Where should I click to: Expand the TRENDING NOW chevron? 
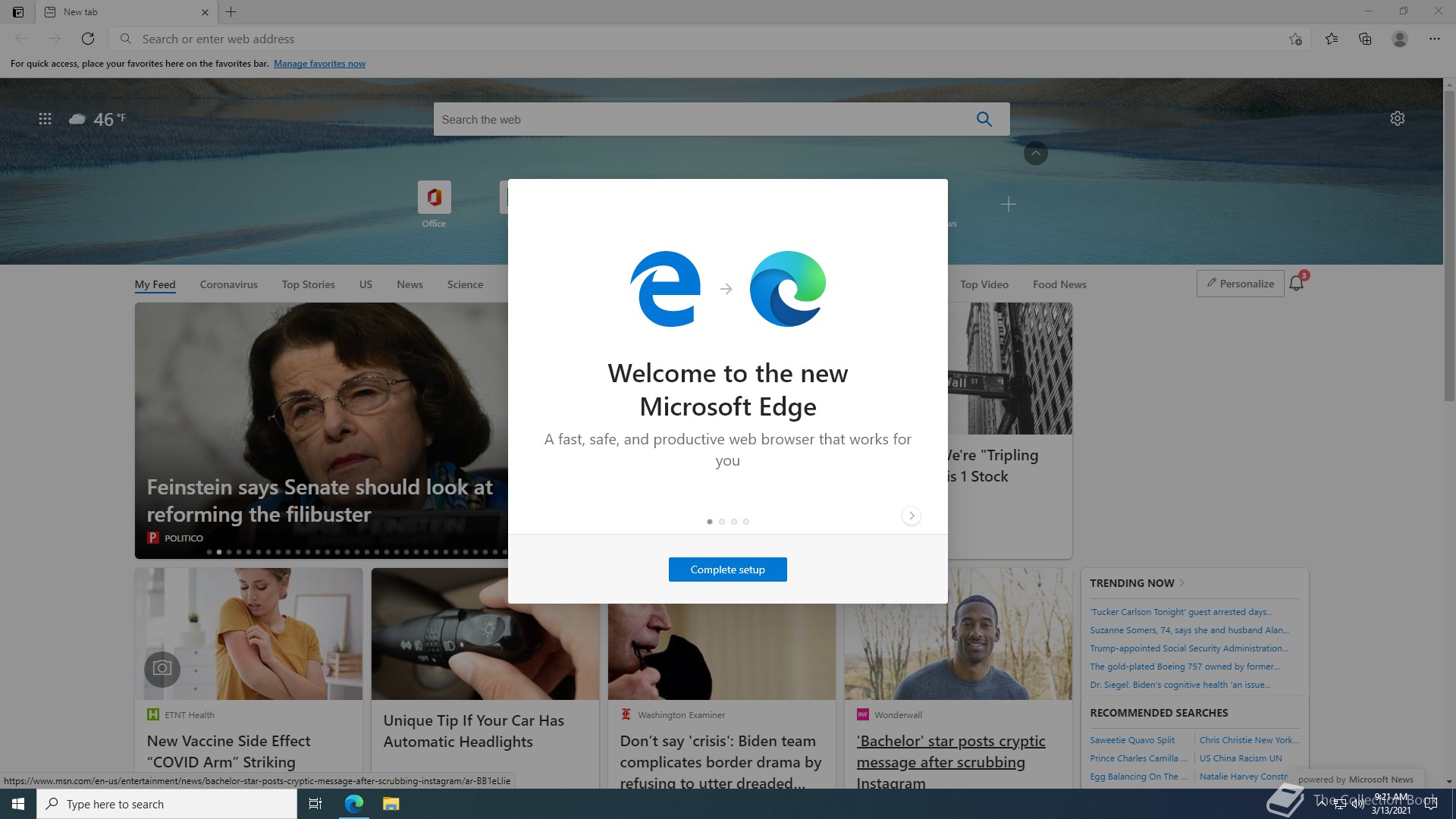click(x=1181, y=583)
